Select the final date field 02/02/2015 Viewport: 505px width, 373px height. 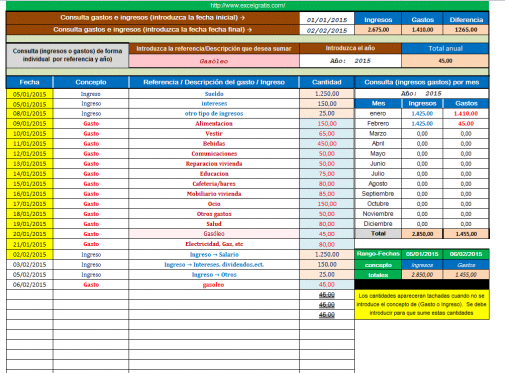327,30
